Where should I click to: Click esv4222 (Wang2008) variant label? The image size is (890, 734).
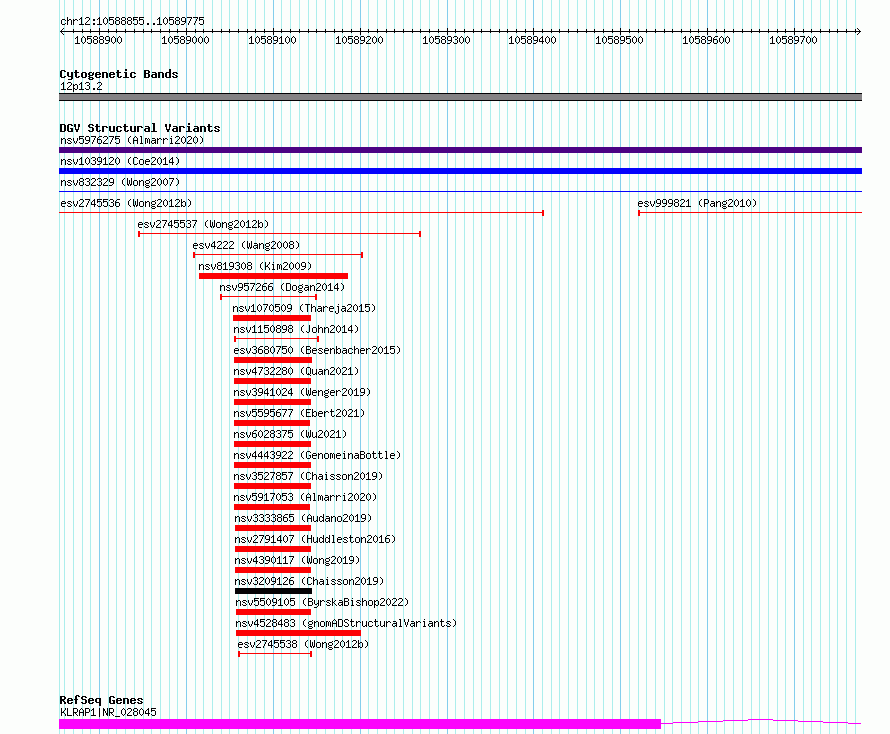246,245
